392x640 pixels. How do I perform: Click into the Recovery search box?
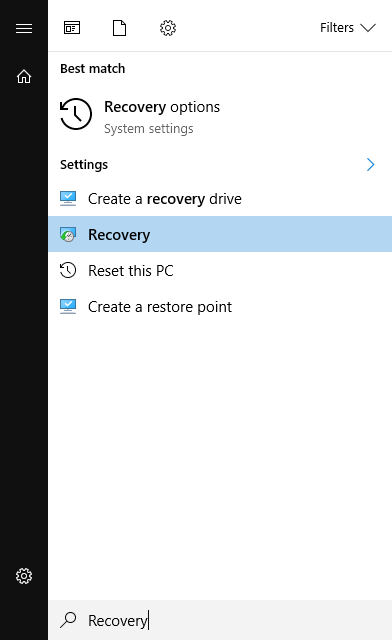tap(220, 620)
